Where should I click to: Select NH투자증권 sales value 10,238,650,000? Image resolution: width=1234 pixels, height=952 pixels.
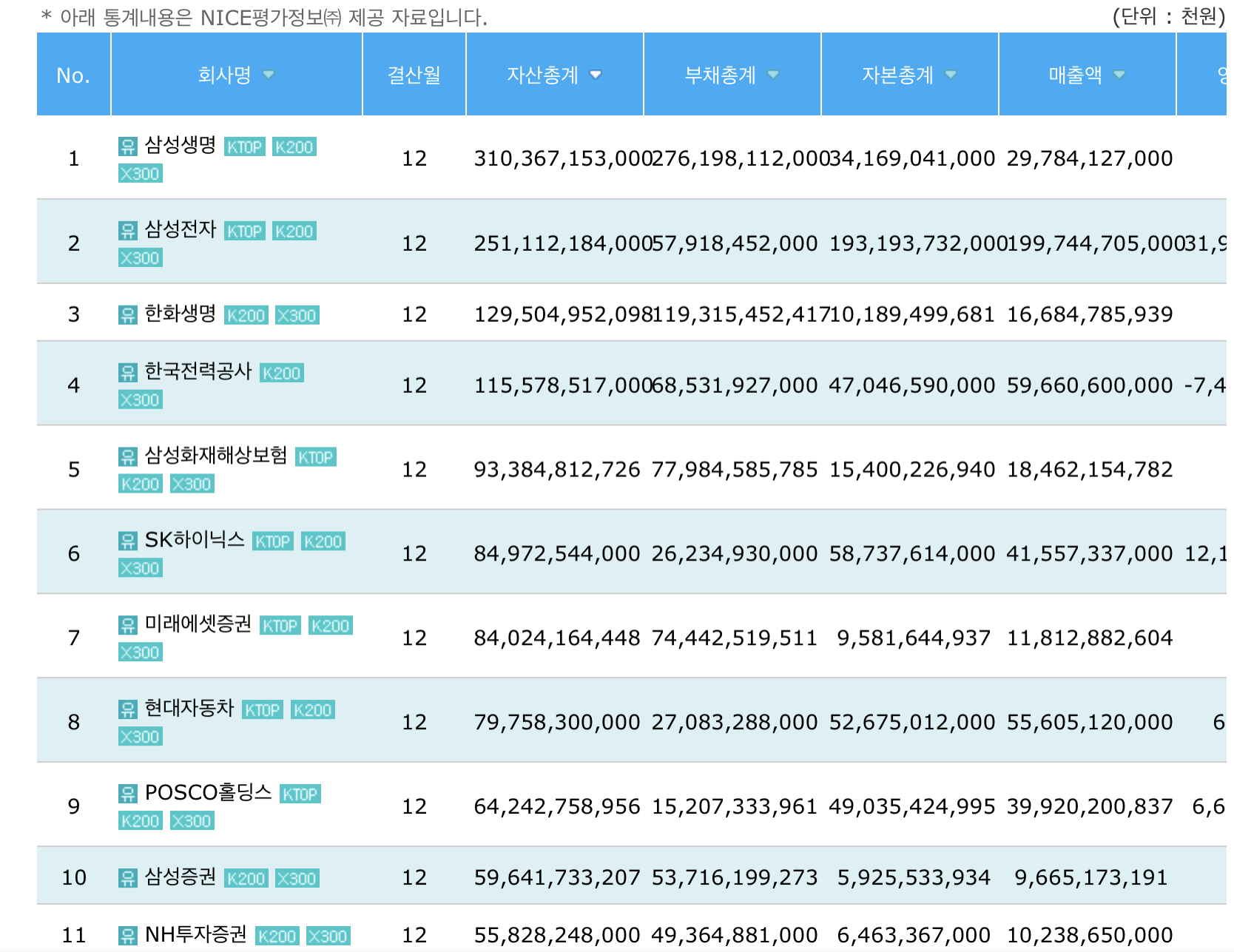(1090, 936)
